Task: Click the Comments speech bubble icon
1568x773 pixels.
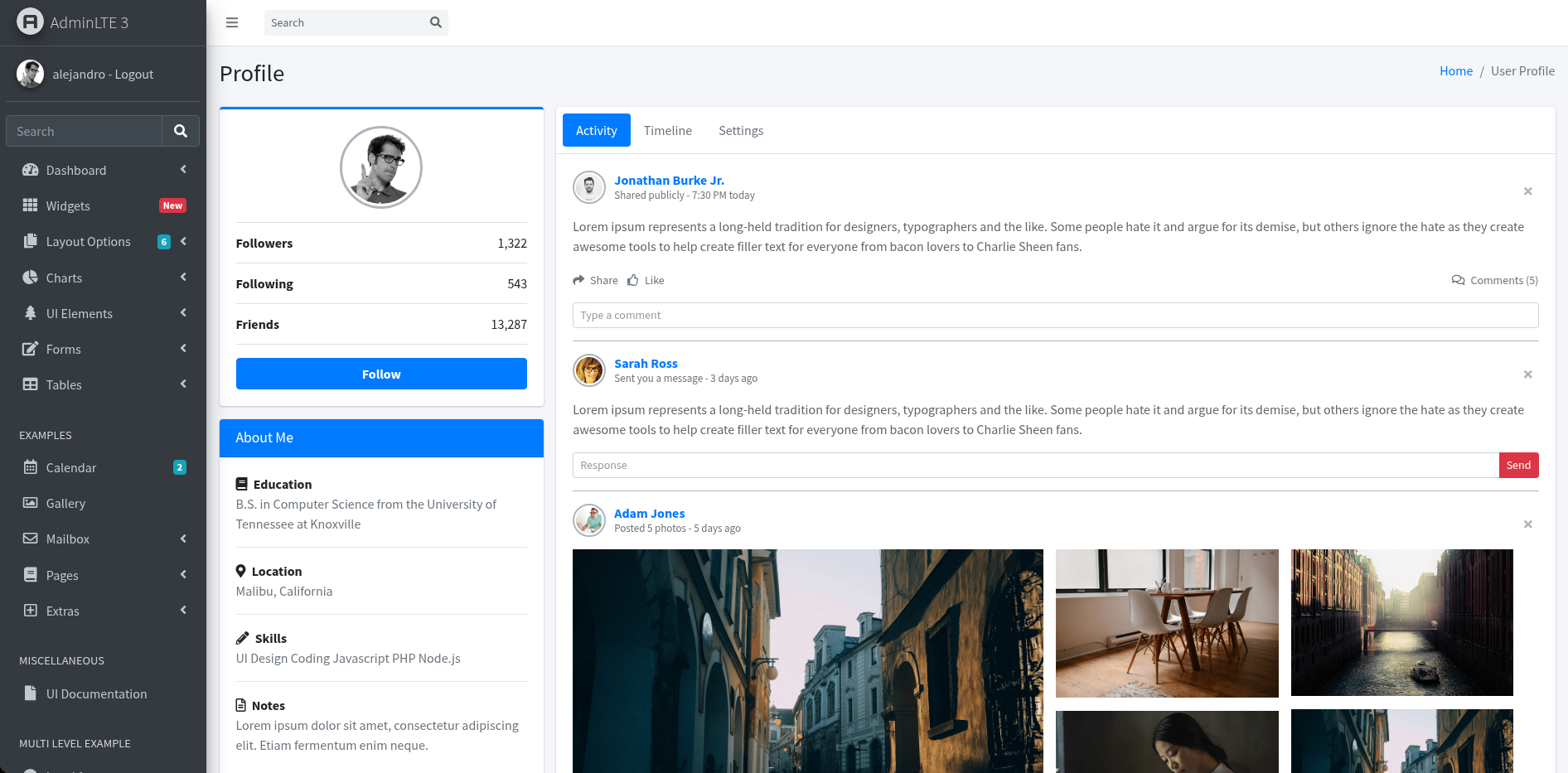Action: [1459, 280]
